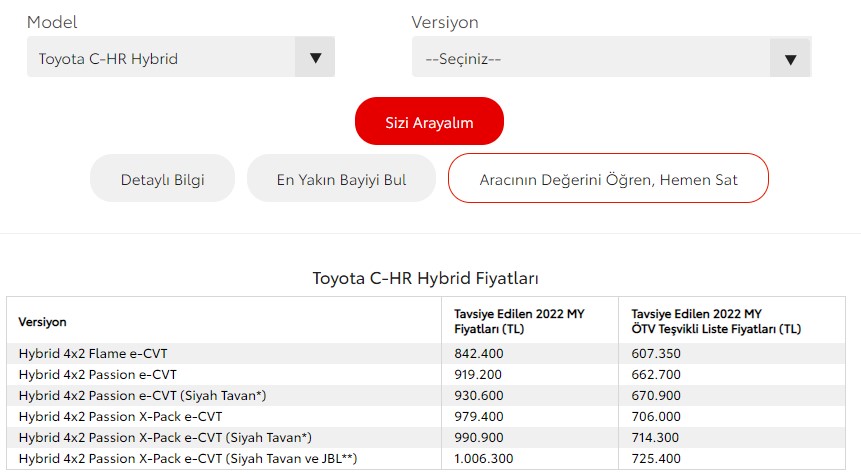
Task: Click price 930.600
Action: tap(478, 395)
